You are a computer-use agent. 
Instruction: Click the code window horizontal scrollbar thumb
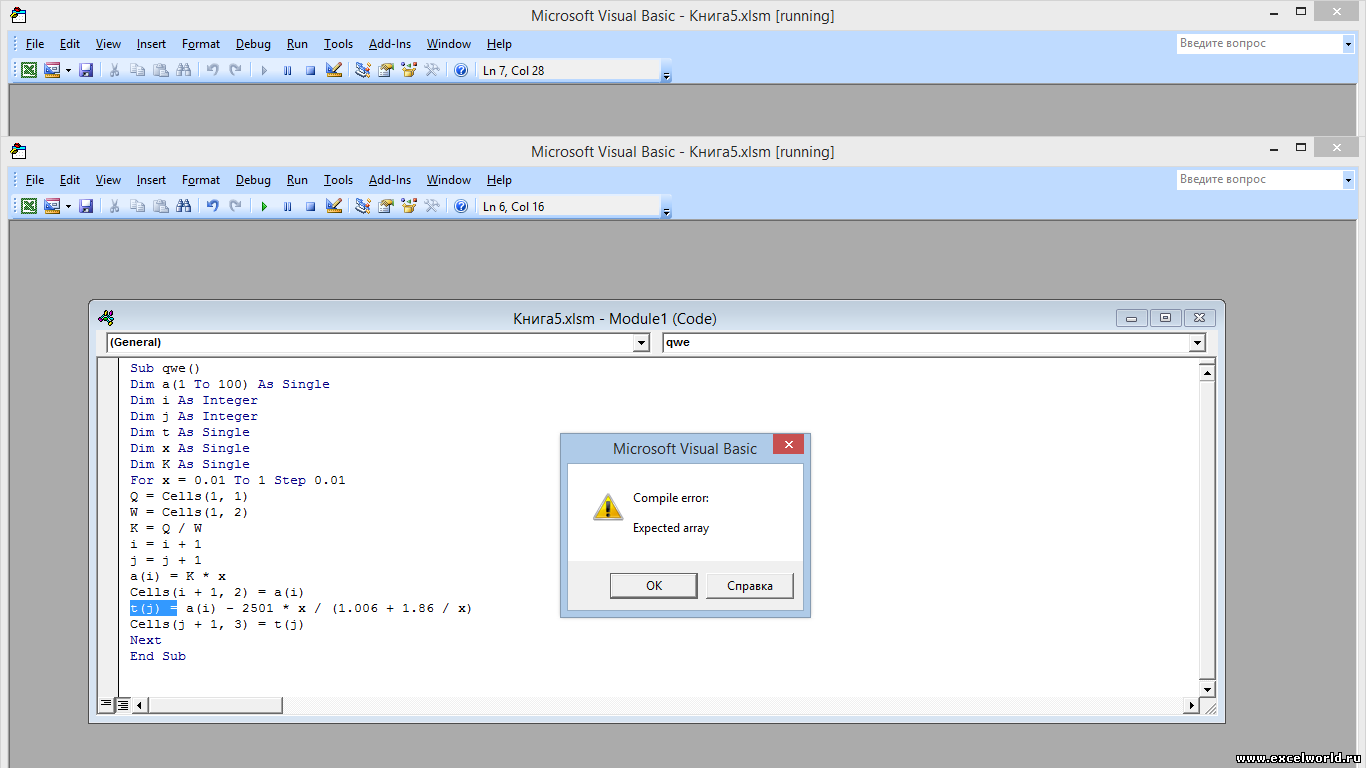point(215,705)
